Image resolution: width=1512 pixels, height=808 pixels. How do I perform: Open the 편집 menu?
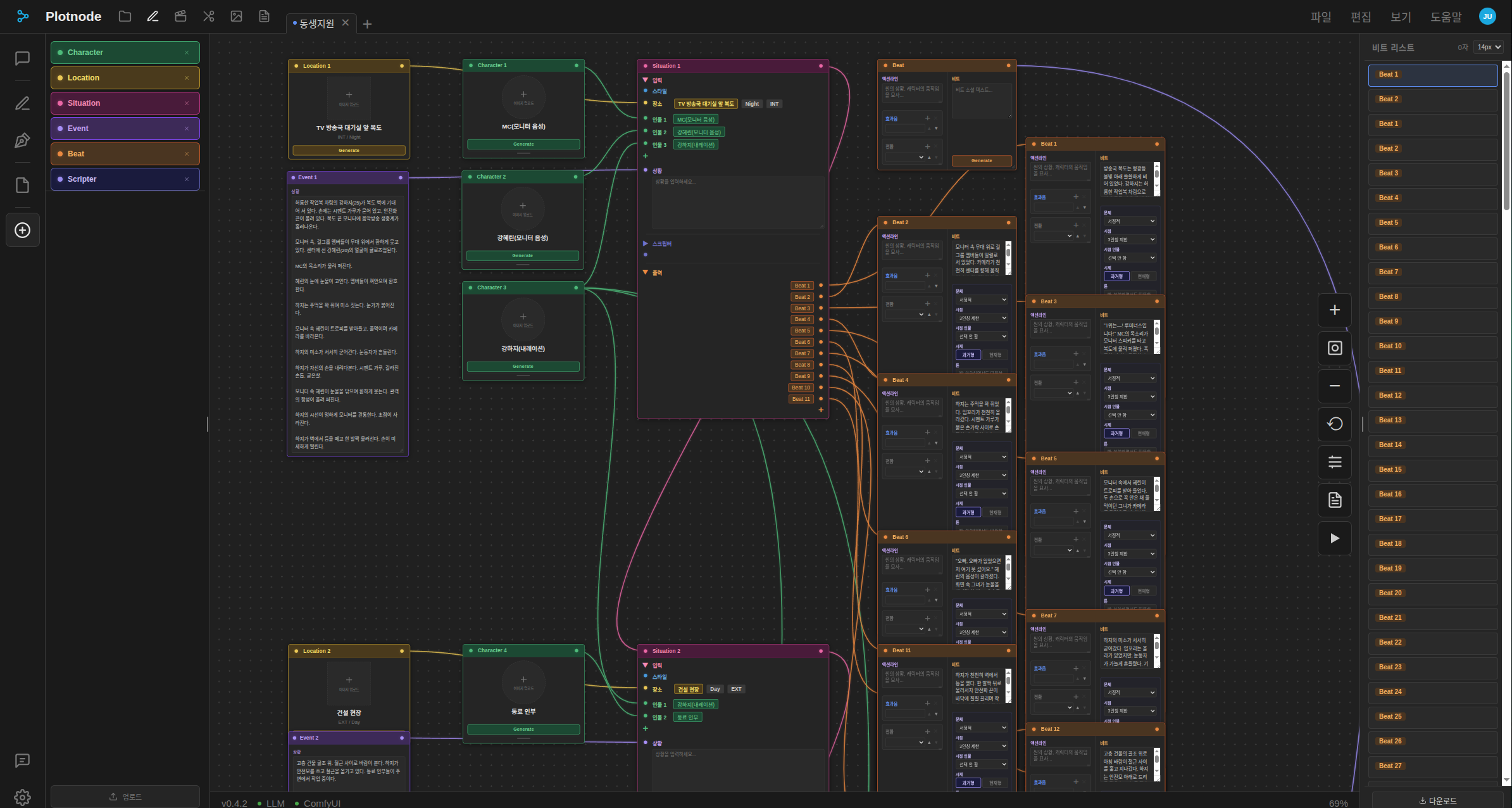coord(1361,17)
